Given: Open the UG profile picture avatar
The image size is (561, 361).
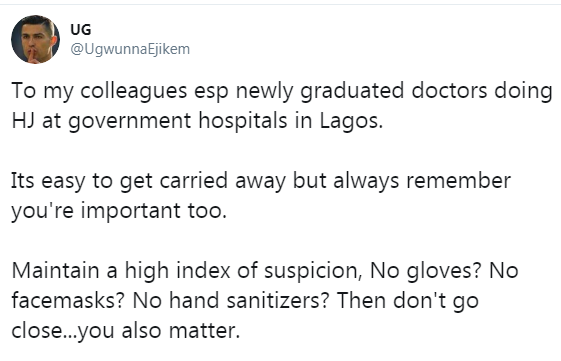Looking at the screenshot, I should click(x=35, y=39).
